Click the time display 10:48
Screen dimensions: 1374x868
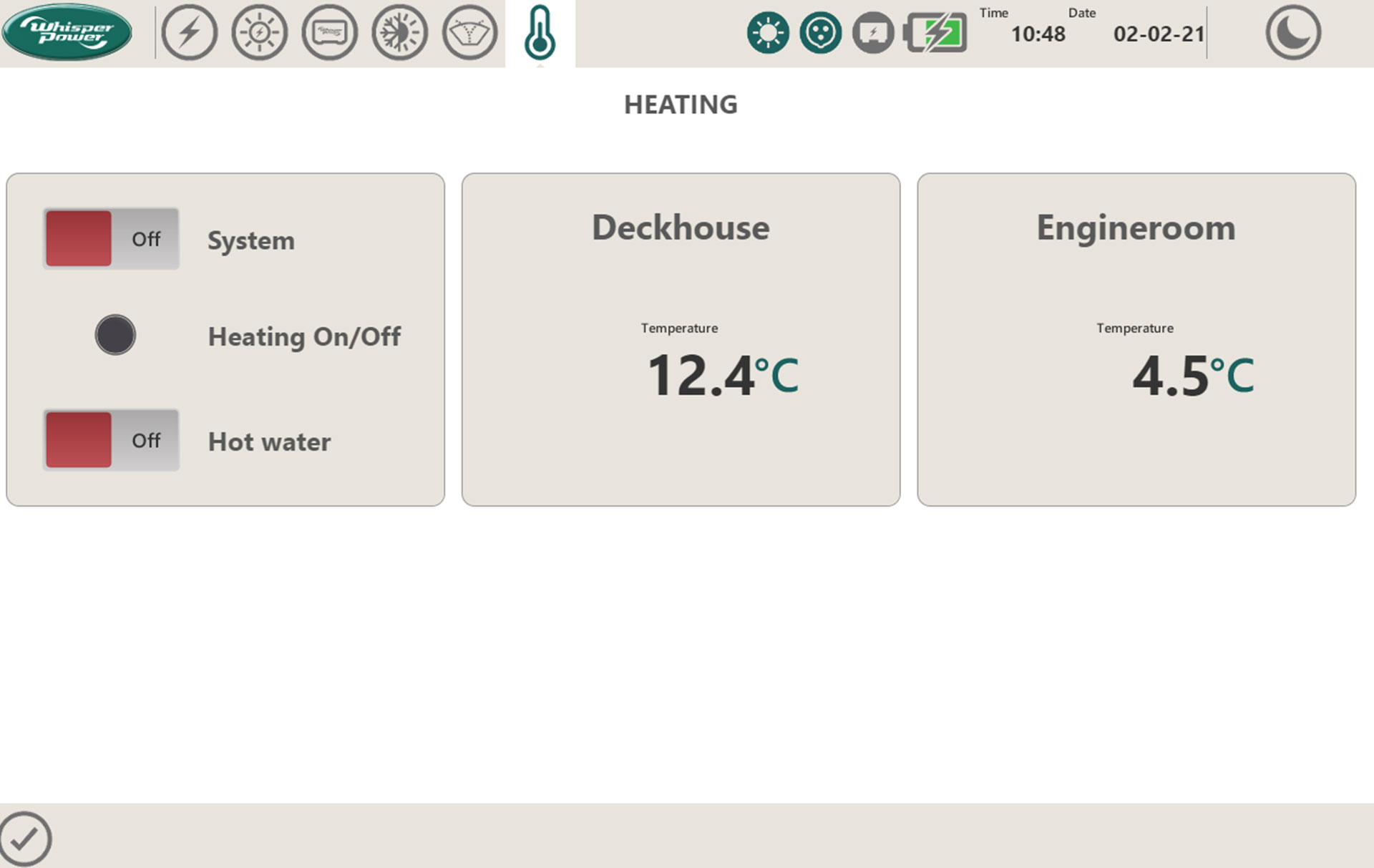tap(1037, 34)
